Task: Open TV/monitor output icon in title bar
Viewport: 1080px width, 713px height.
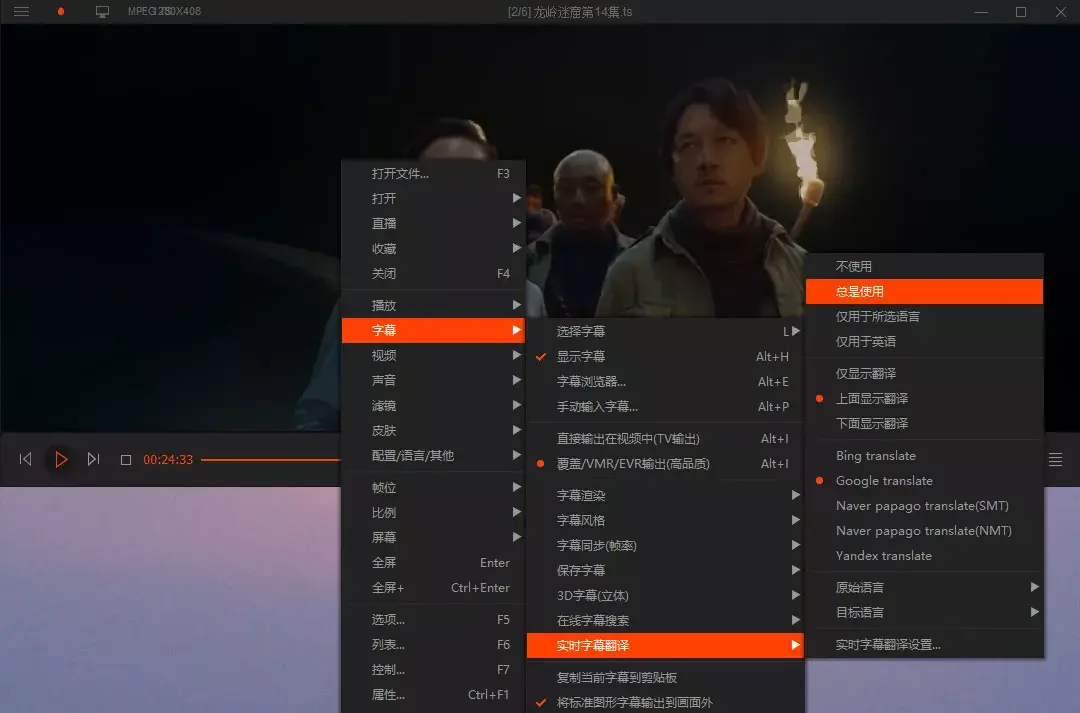Action: pyautogui.click(x=100, y=12)
